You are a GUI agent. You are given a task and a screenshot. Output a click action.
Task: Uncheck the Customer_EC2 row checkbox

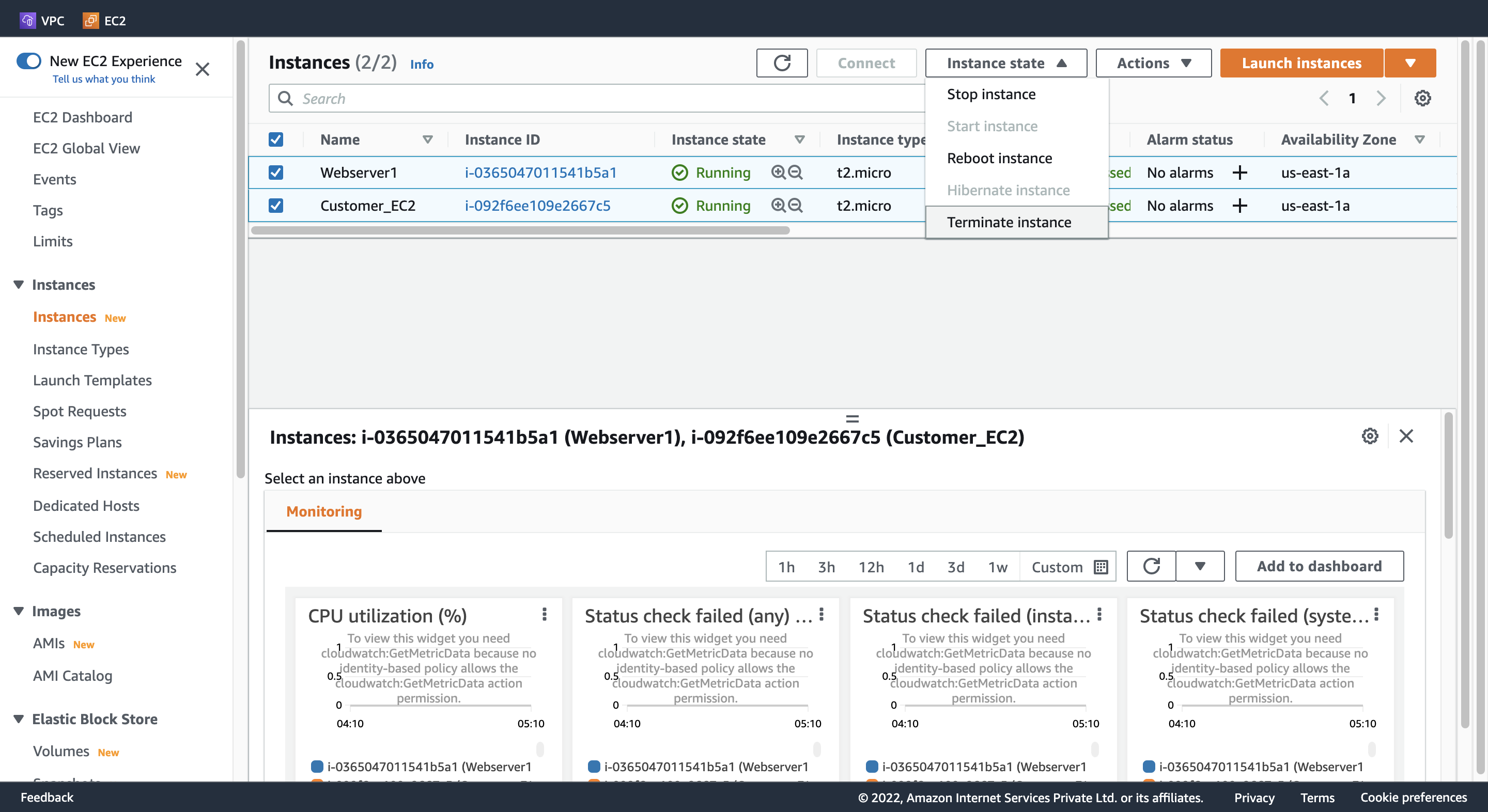point(275,205)
